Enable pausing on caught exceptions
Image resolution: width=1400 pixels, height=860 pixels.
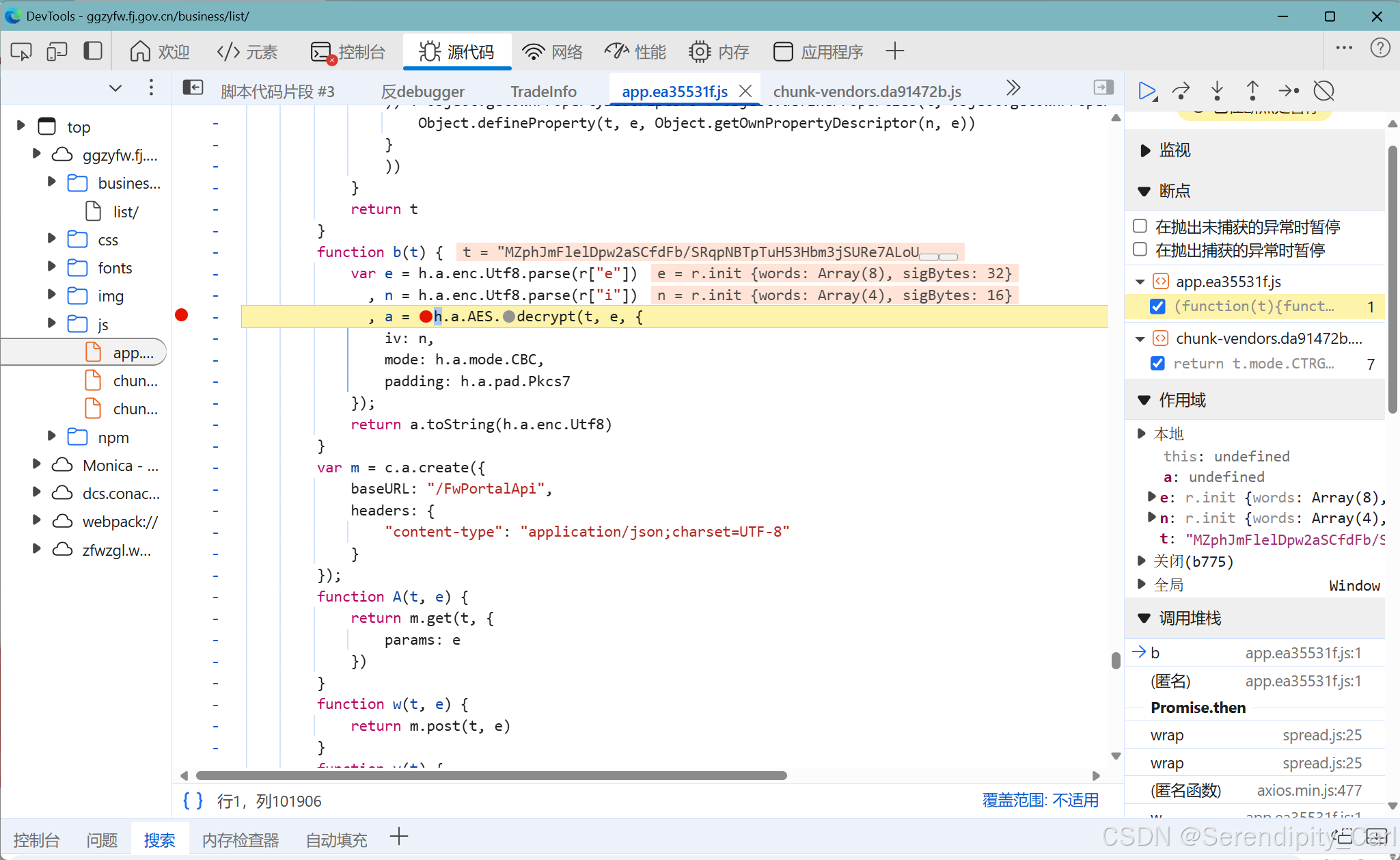click(x=1140, y=249)
